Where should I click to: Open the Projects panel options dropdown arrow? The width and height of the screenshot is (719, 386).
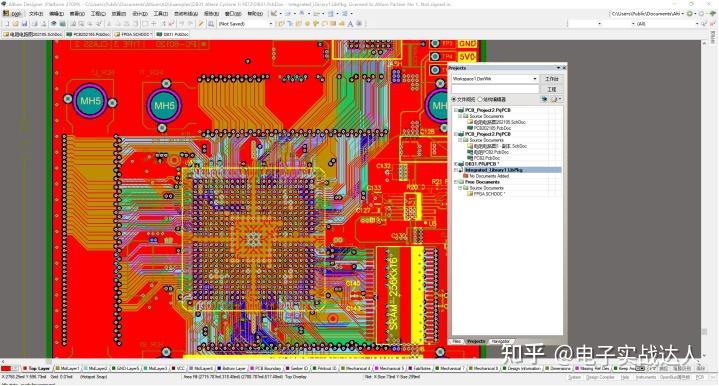click(559, 68)
